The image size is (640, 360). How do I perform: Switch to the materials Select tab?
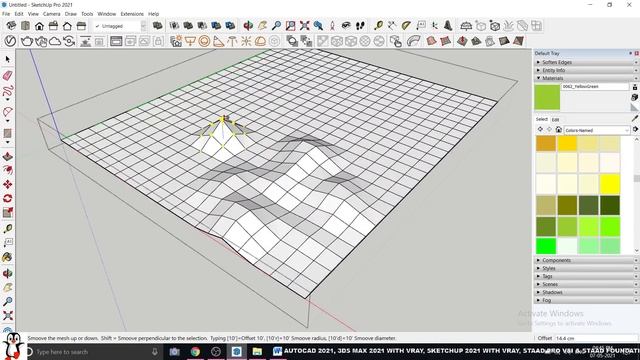[x=542, y=119]
